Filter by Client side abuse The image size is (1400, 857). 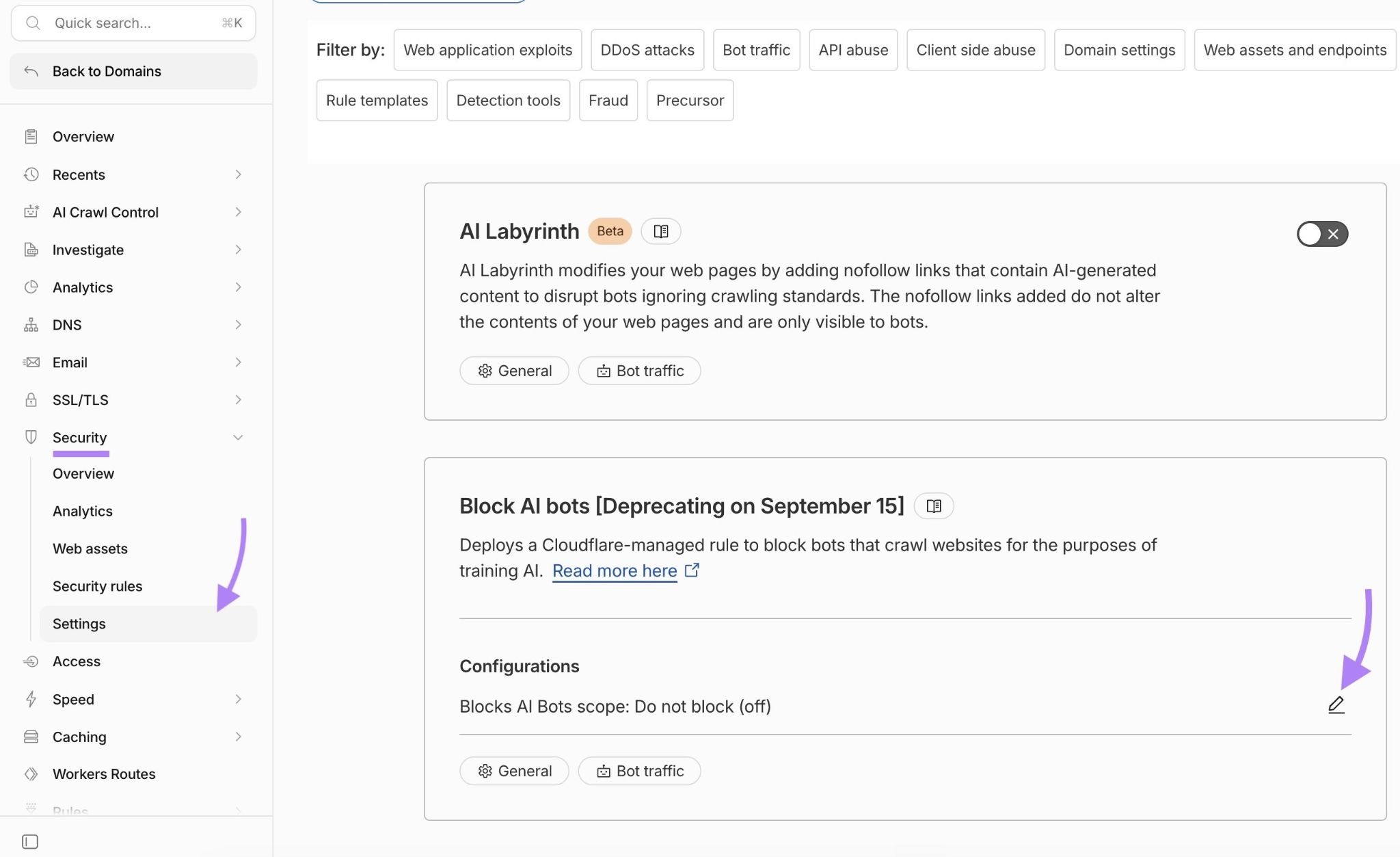tap(975, 50)
